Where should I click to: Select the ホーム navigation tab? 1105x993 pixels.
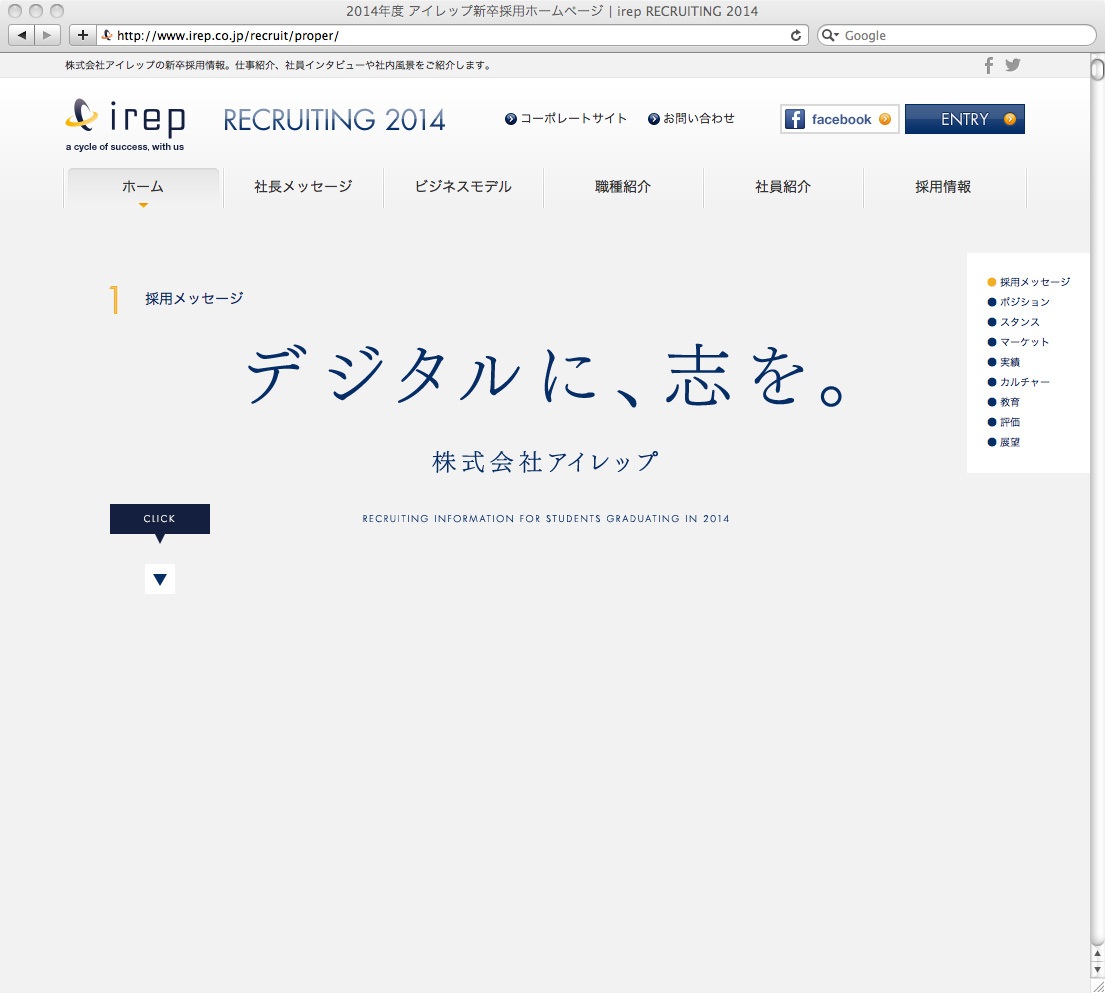143,187
